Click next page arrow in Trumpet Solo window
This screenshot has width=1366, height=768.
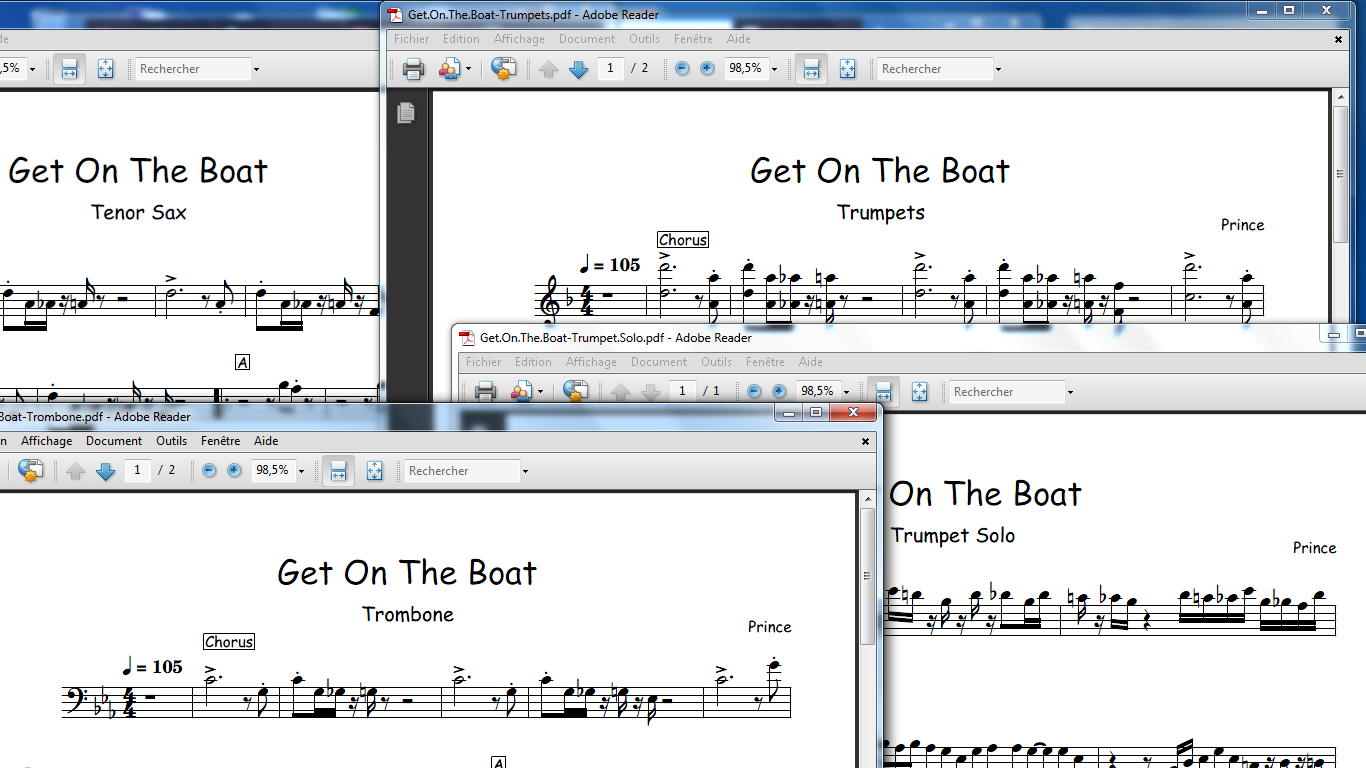650,392
